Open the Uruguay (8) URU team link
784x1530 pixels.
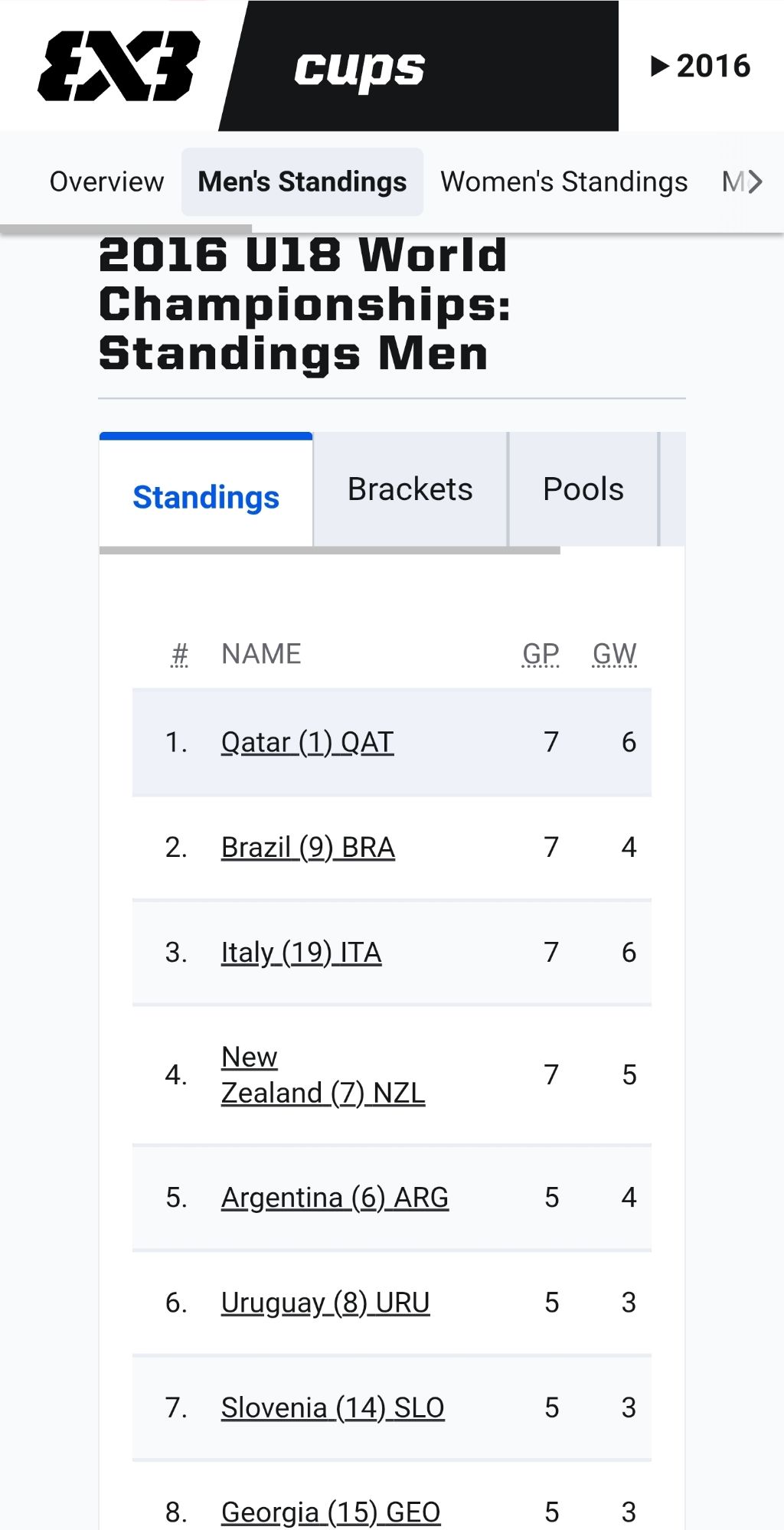tap(325, 1303)
